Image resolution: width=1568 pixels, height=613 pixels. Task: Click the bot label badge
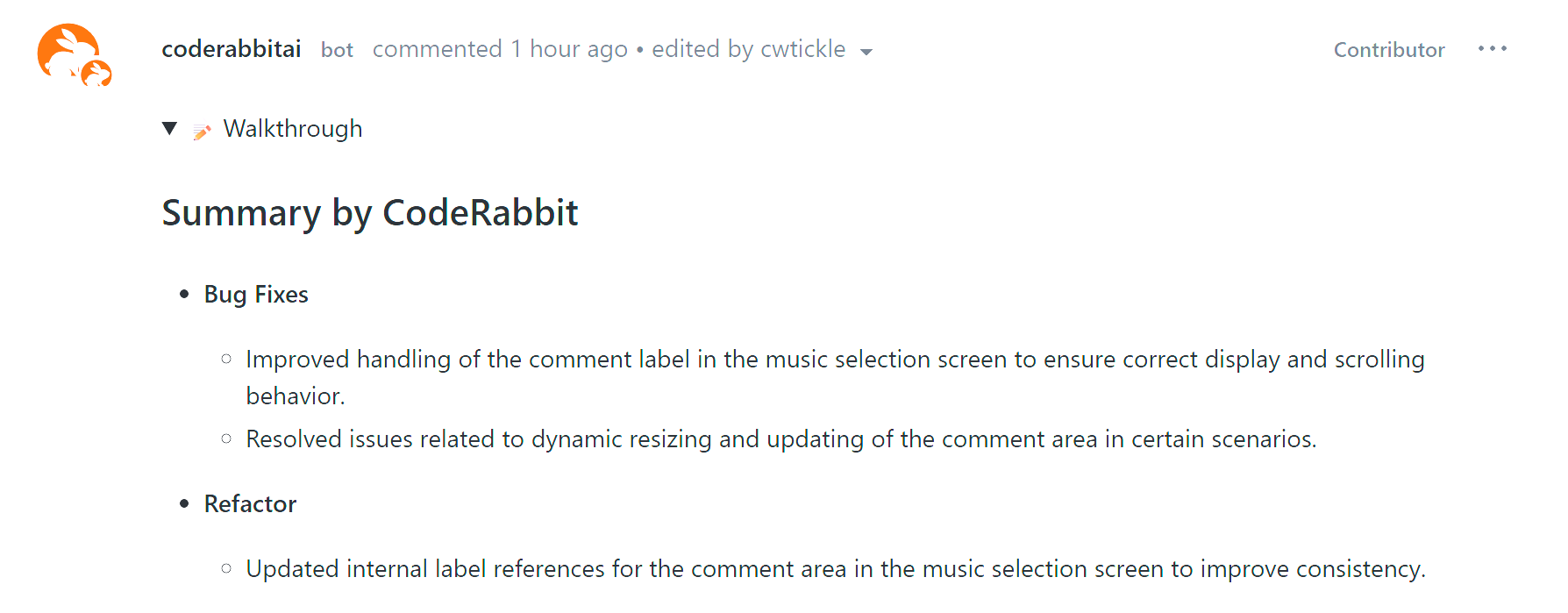click(337, 50)
